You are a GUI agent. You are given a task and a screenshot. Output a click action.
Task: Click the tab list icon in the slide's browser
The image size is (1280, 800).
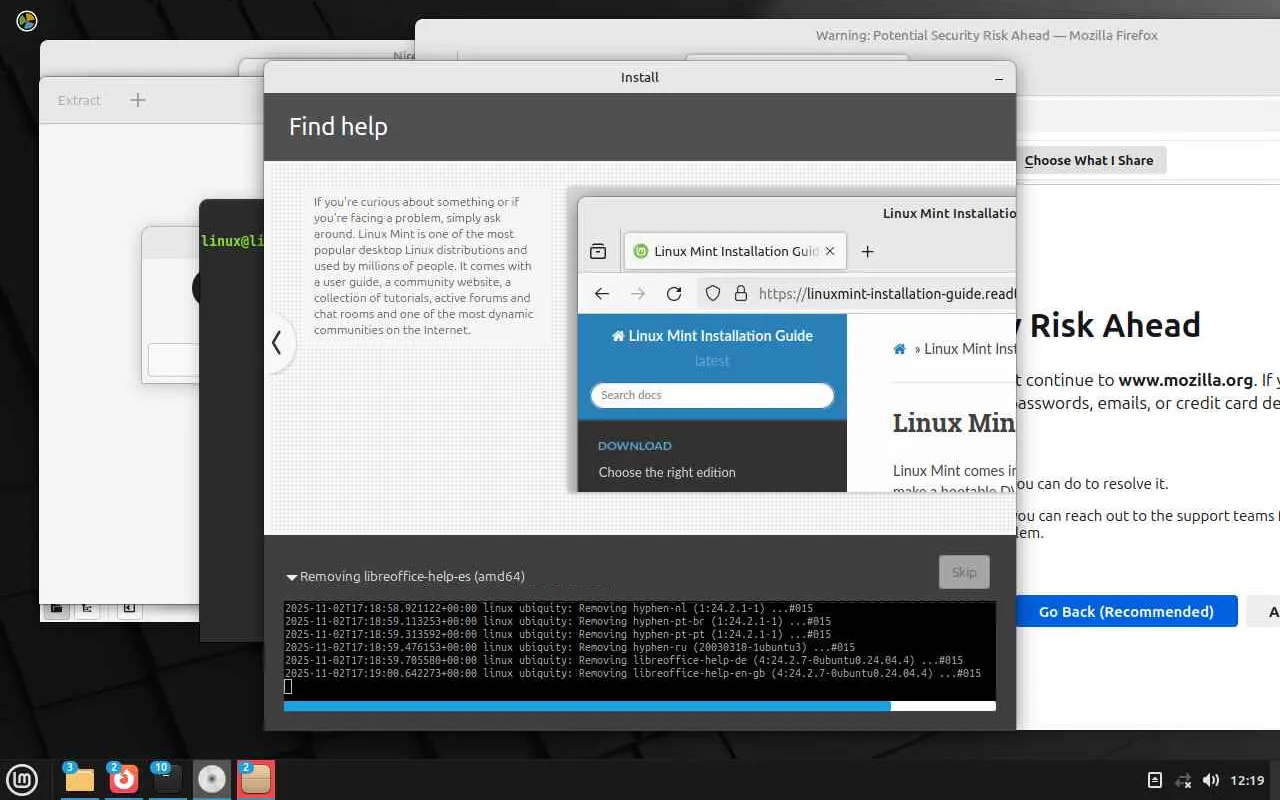pos(598,251)
